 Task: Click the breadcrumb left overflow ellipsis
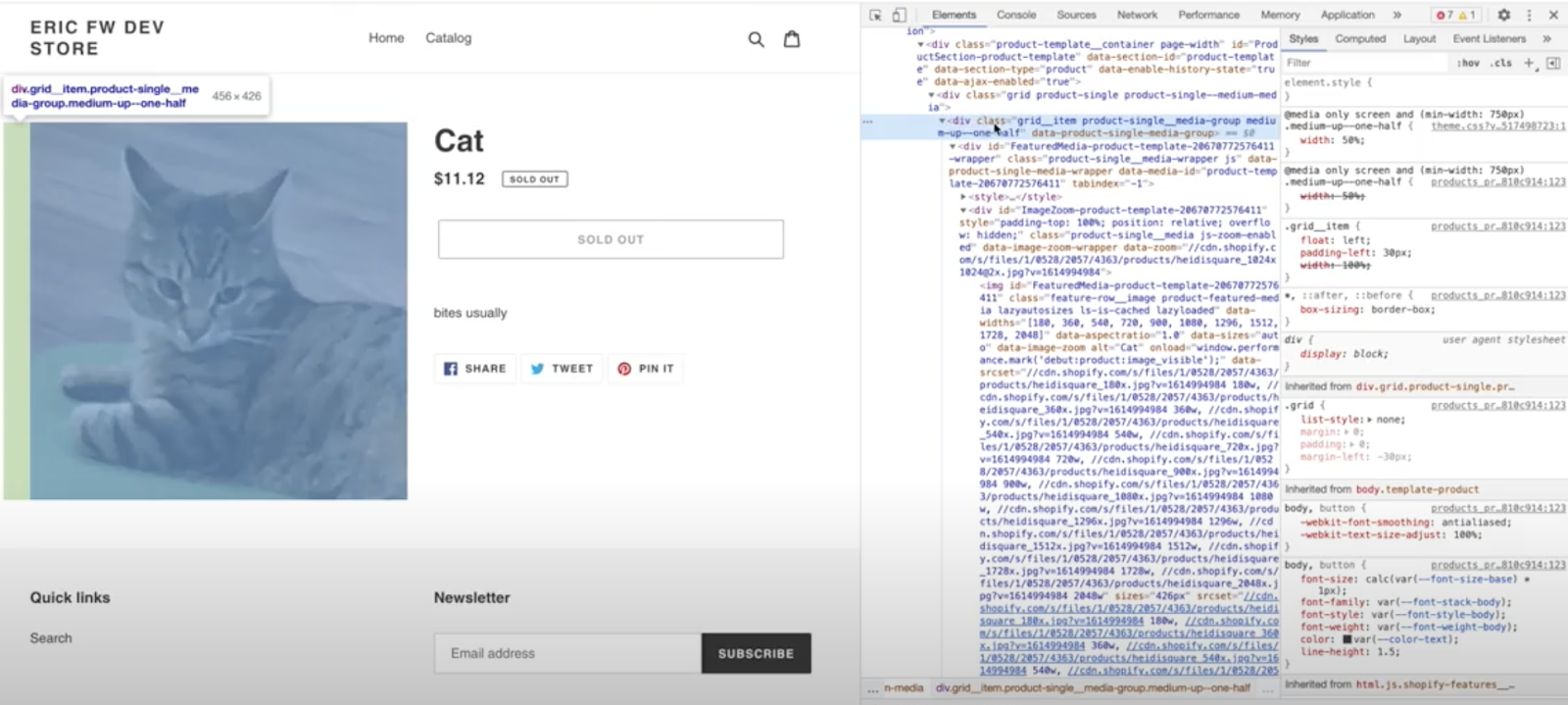[x=872, y=689]
